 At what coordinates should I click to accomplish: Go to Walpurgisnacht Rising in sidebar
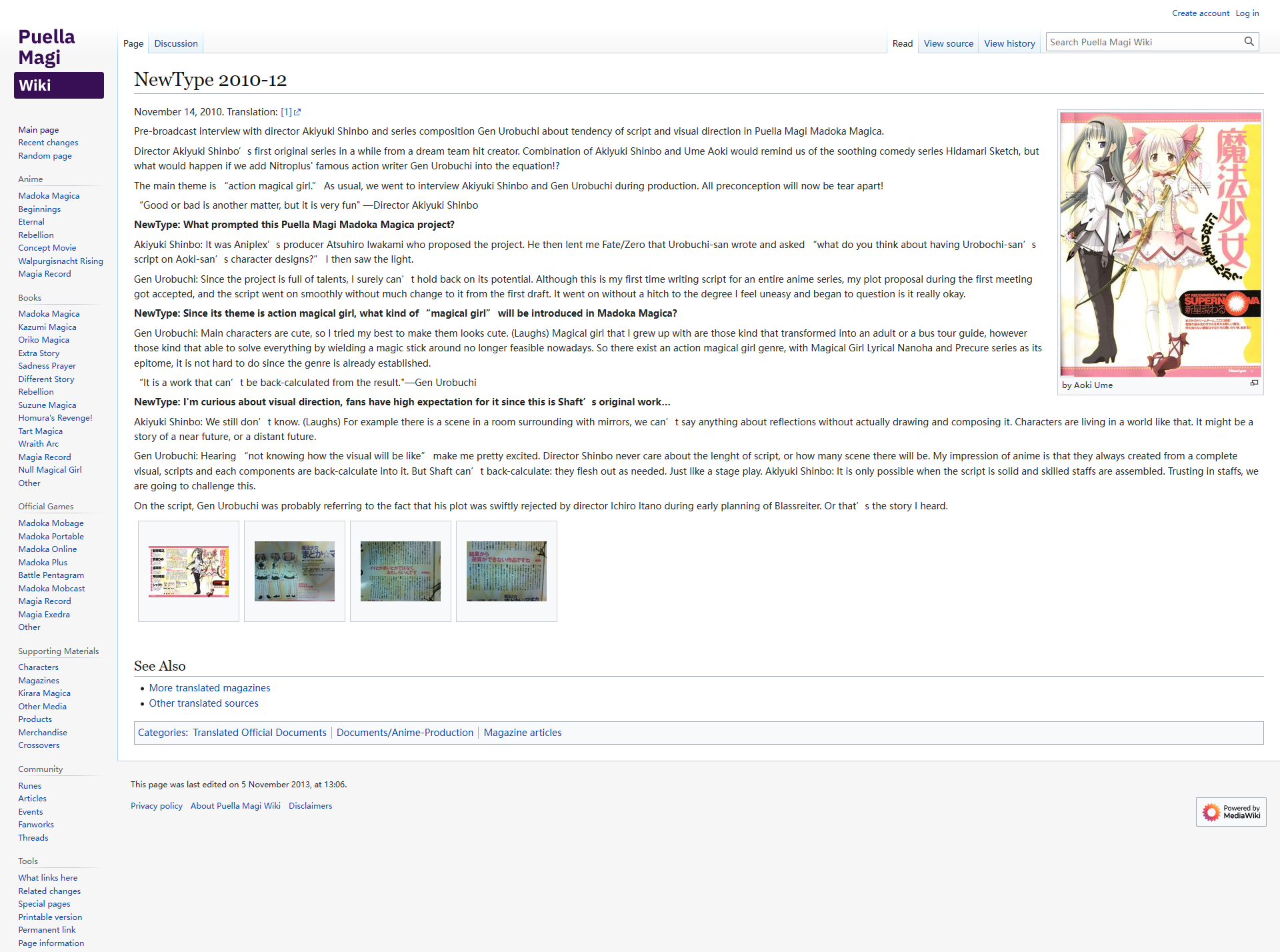tap(61, 261)
